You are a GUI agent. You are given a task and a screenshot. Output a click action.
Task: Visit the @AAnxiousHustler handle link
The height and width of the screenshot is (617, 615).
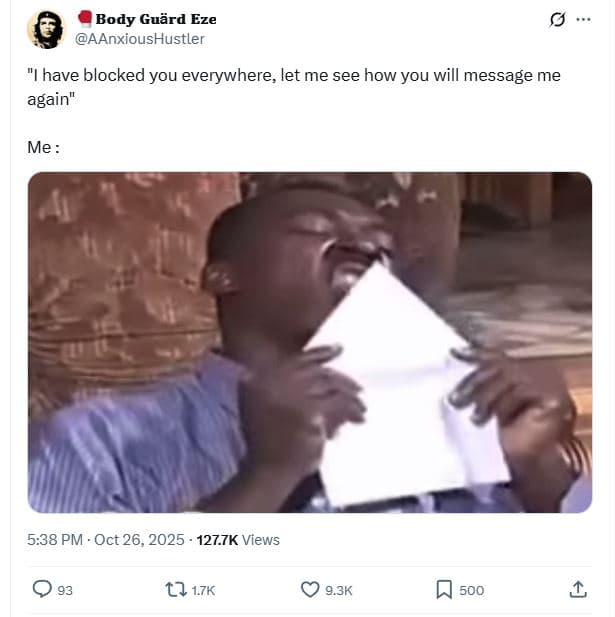[140, 39]
